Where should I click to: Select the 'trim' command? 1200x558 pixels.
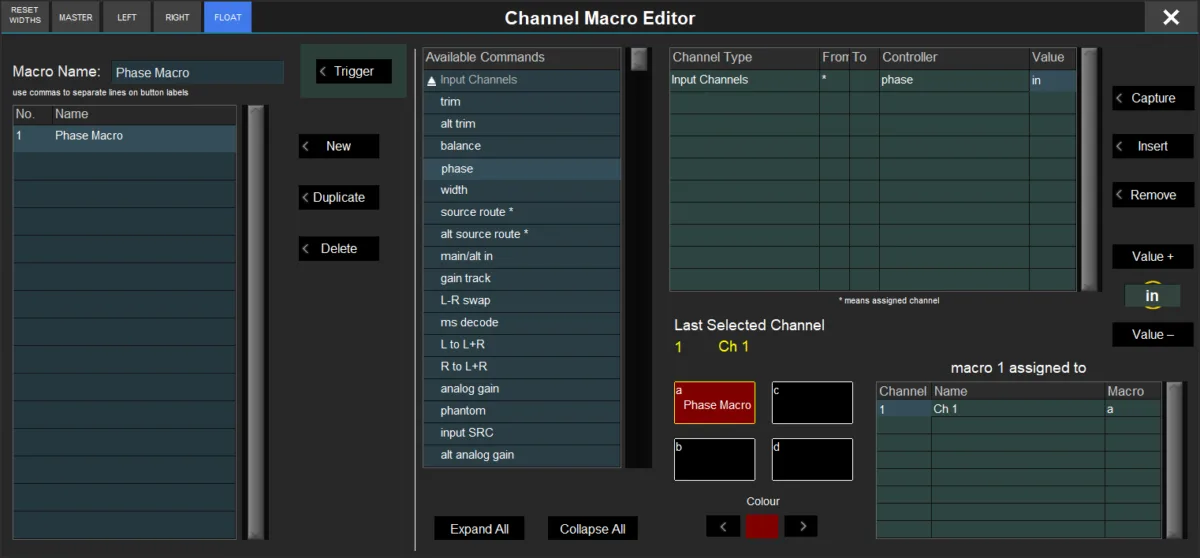(x=521, y=102)
